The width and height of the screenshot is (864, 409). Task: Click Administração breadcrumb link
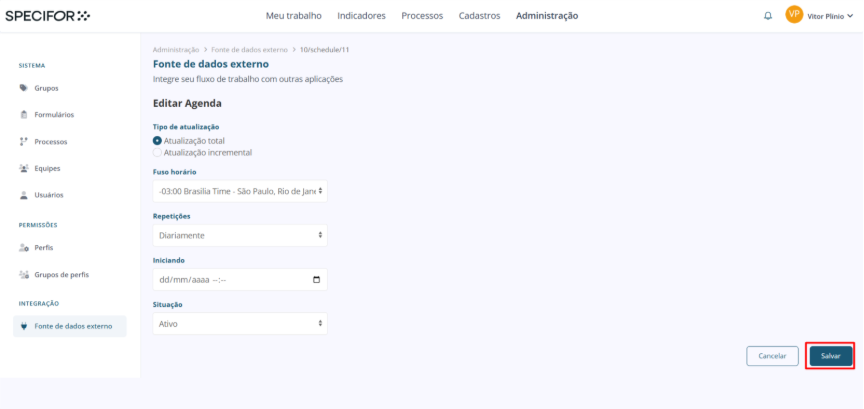(176, 50)
